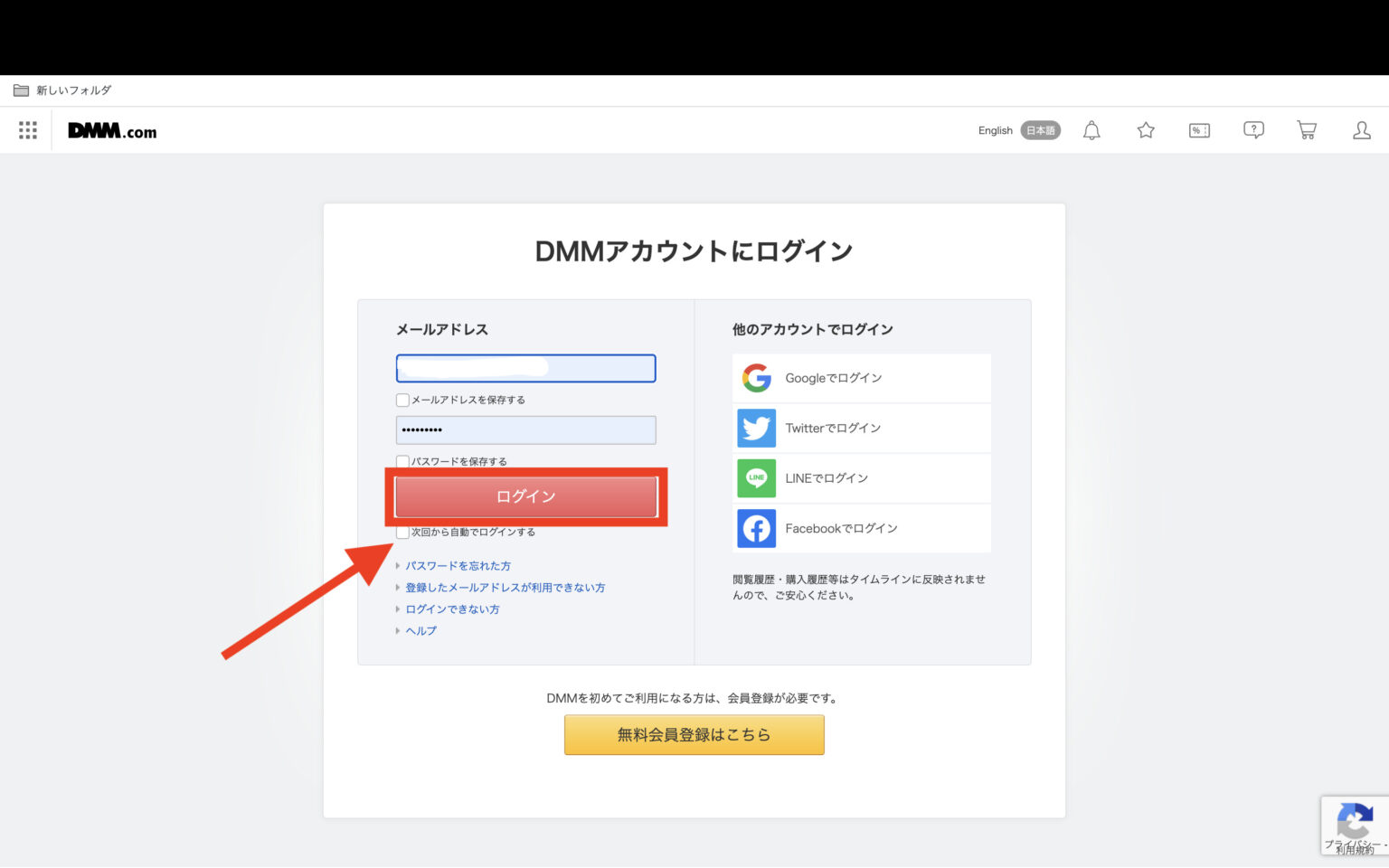Open help via the question mark icon
The width and height of the screenshot is (1389, 868).
[1253, 129]
